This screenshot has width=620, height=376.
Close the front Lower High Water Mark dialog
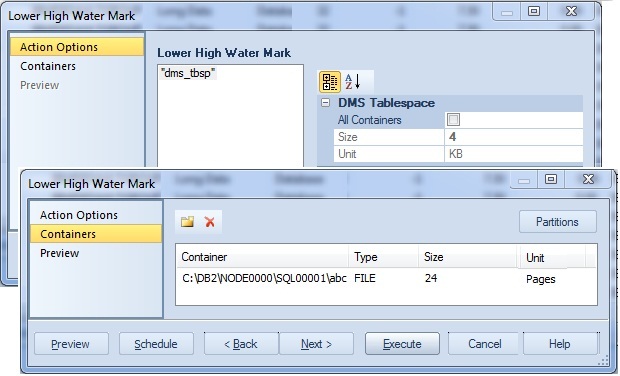[x=589, y=179]
